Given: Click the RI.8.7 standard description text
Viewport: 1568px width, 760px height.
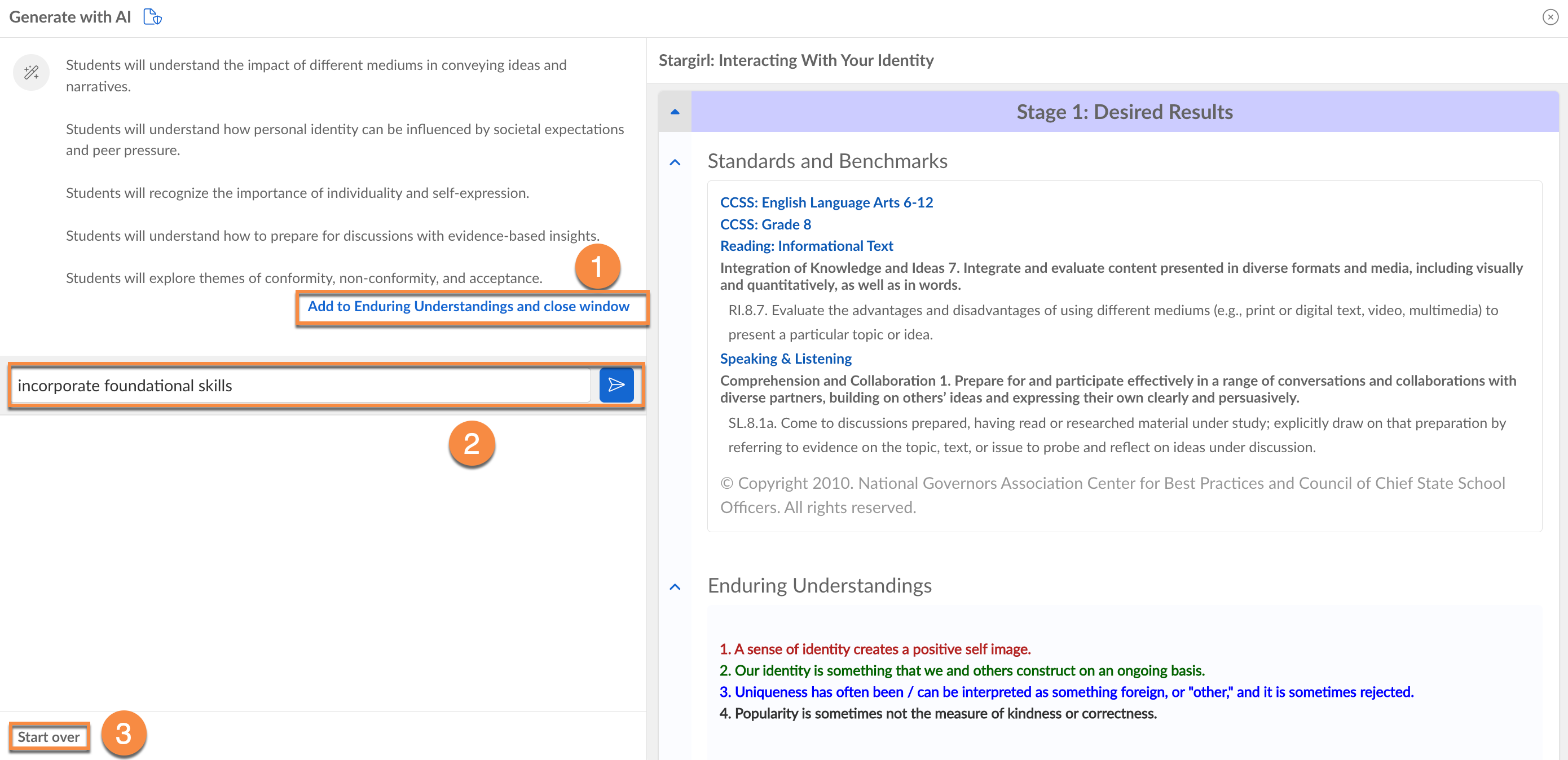Looking at the screenshot, I should point(1112,322).
